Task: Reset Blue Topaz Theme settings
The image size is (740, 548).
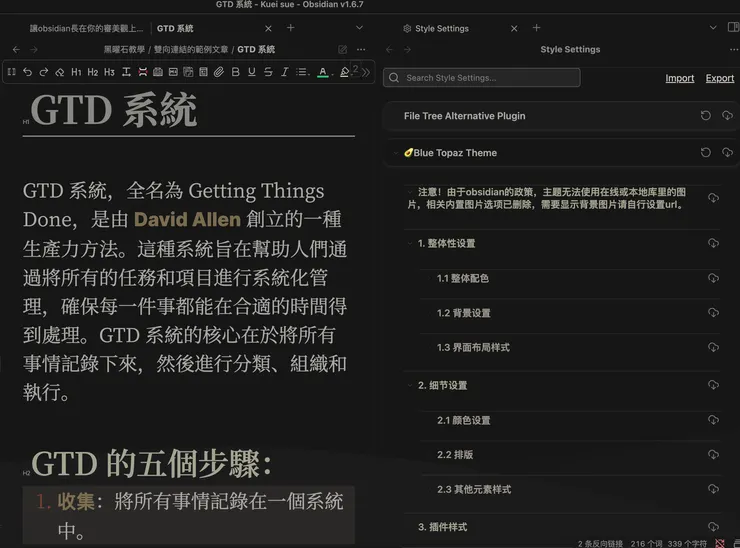Action: (x=706, y=152)
